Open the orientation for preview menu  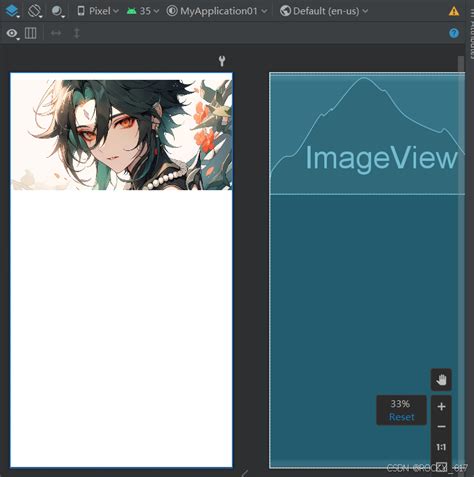pyautogui.click(x=35, y=11)
